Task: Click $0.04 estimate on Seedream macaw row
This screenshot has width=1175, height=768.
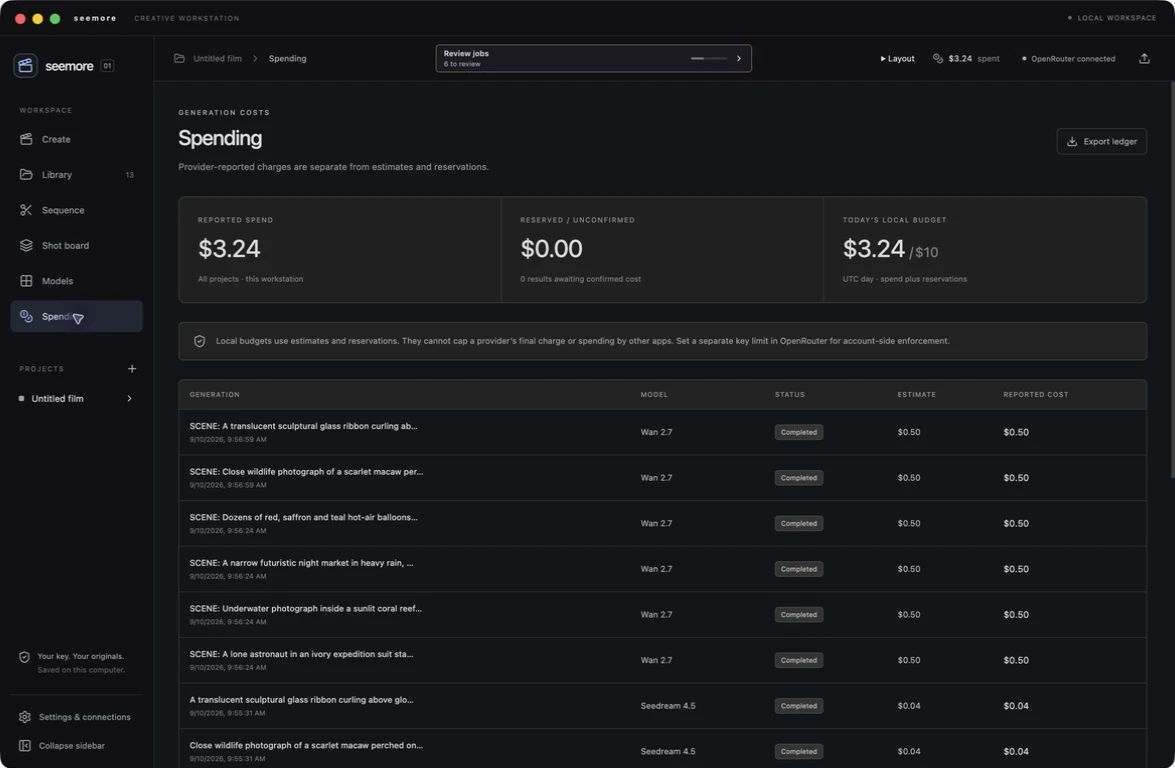Action: point(909,752)
